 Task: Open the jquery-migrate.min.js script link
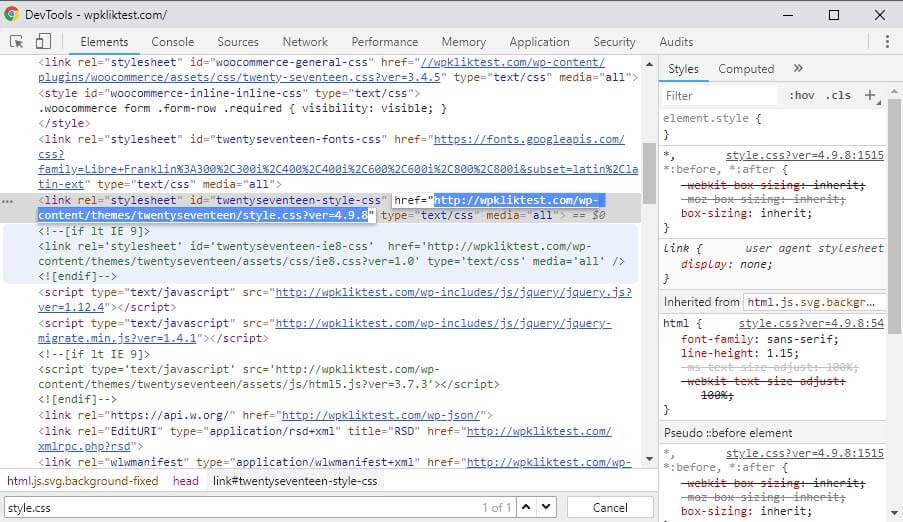pos(443,324)
